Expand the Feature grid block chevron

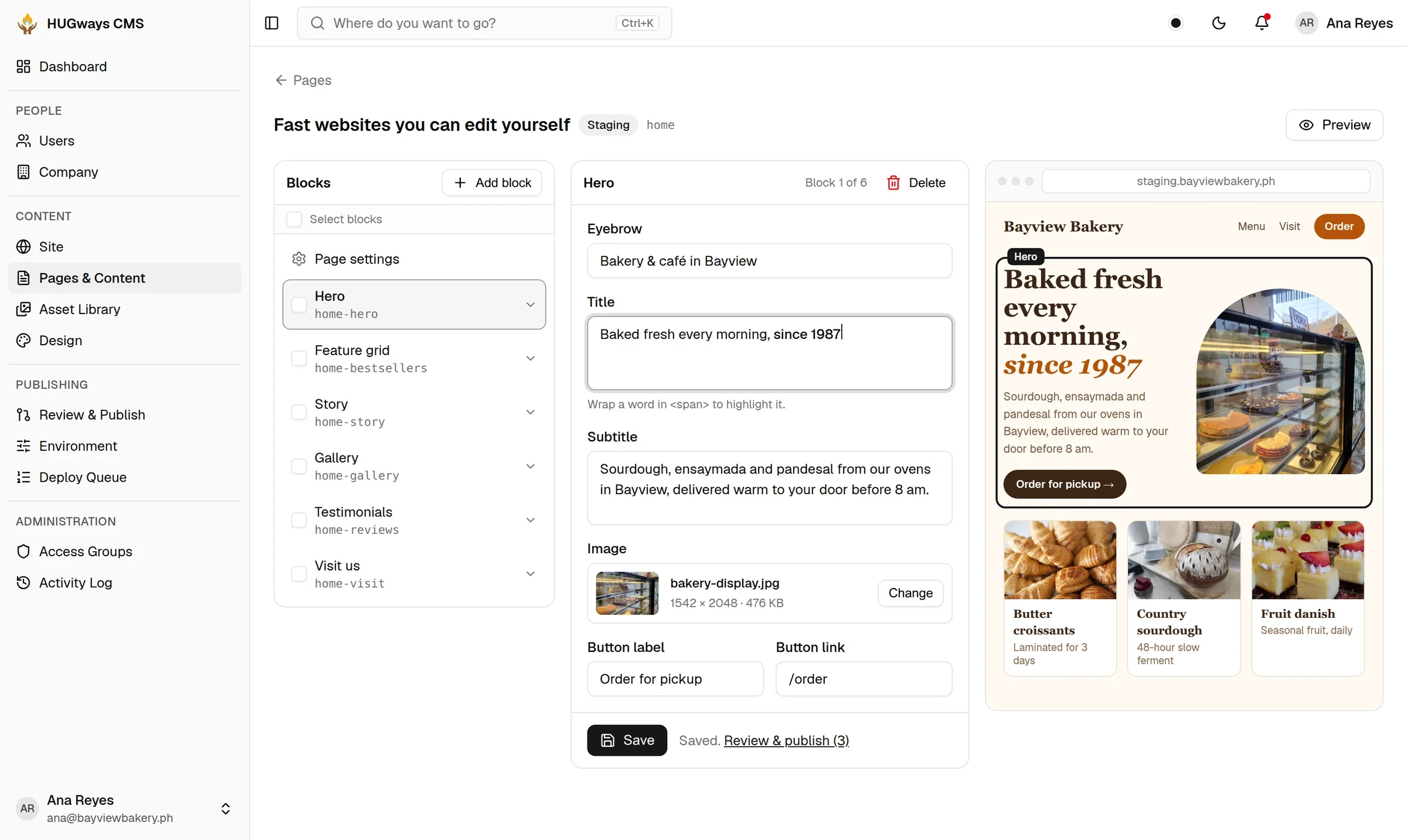point(531,359)
